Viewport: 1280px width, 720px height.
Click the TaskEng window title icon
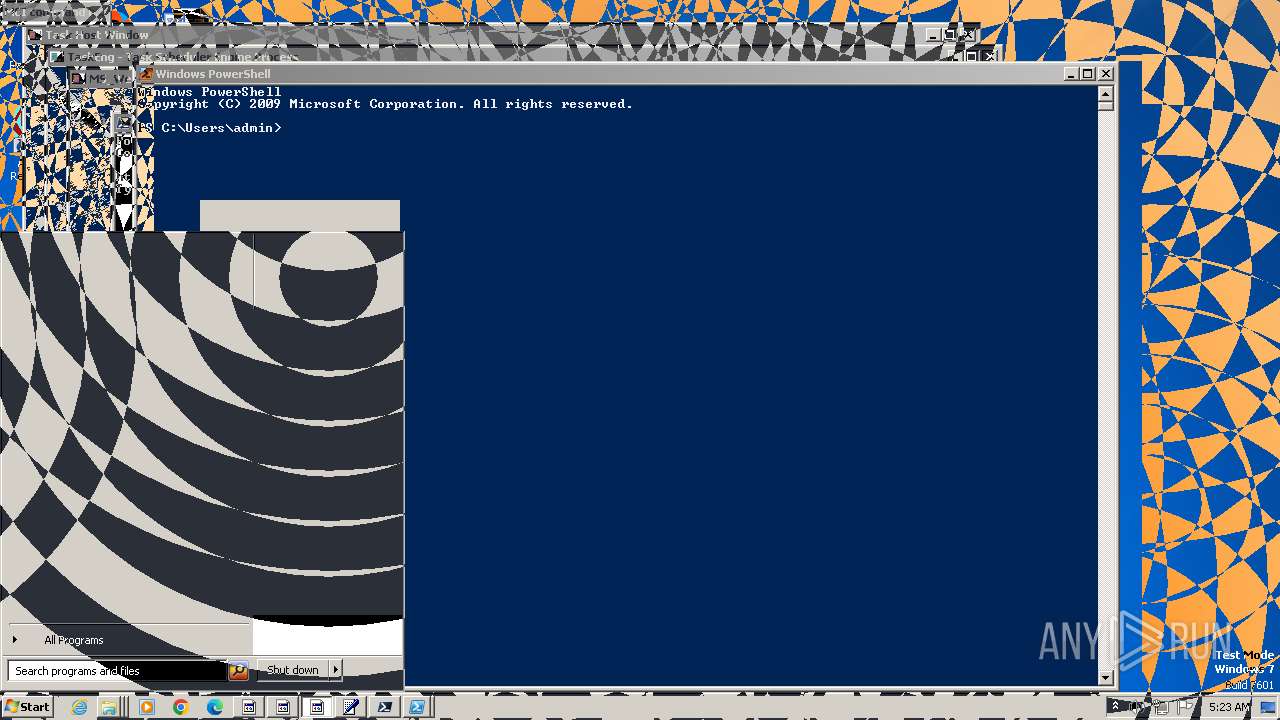(x=57, y=57)
